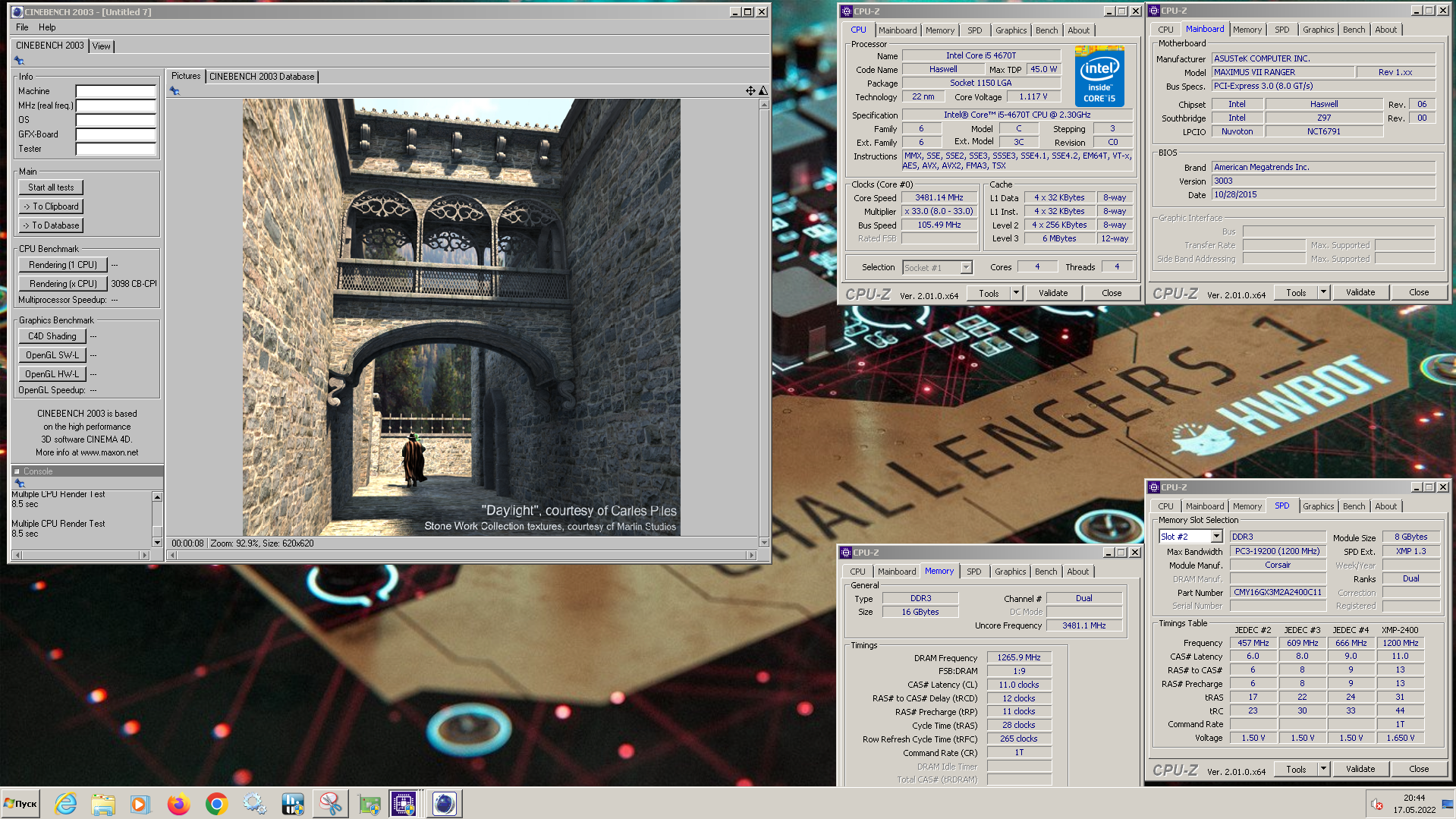Open the Graphics tab in the CPU-Z Mainboard window
This screenshot has width=1456, height=819.
(1318, 30)
